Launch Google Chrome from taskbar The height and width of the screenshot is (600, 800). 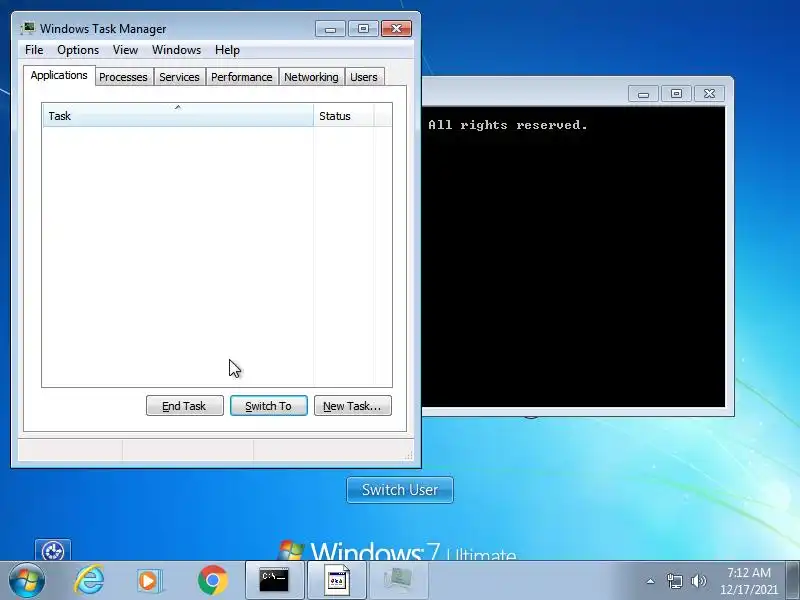[x=213, y=581]
